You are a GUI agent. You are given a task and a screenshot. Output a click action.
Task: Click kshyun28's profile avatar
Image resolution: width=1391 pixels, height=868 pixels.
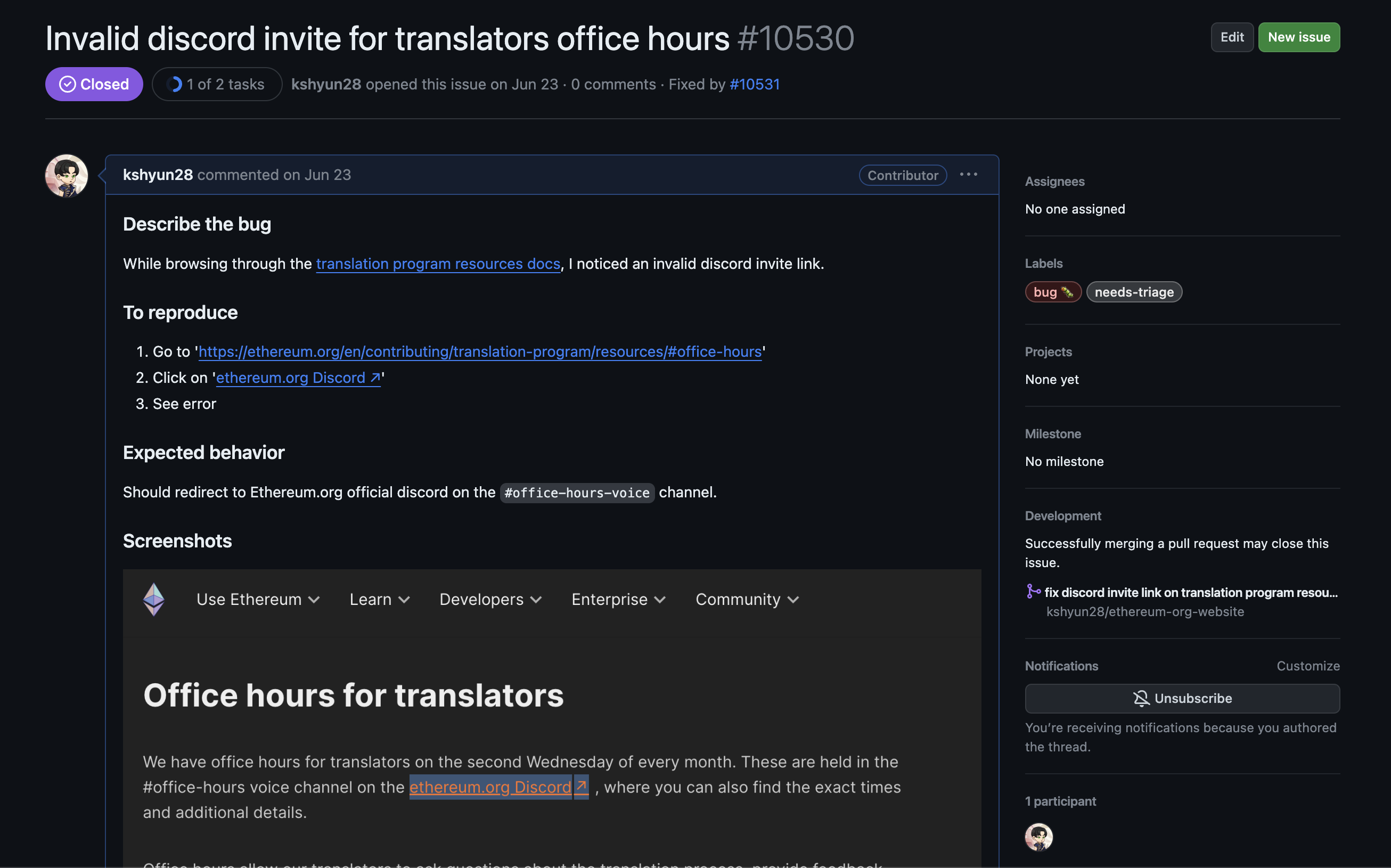click(66, 175)
